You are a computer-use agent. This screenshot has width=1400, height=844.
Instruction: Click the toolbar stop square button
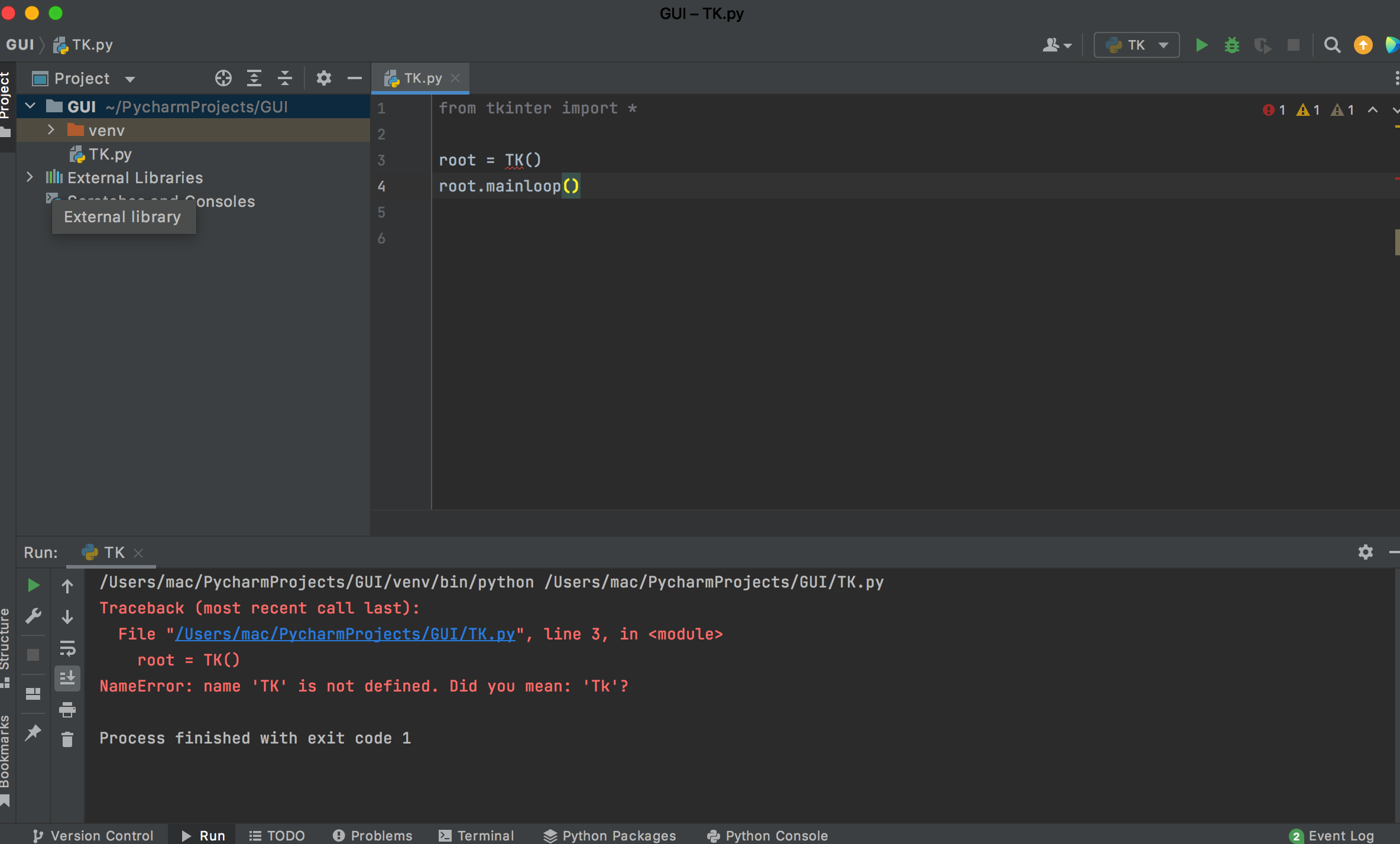1293,45
